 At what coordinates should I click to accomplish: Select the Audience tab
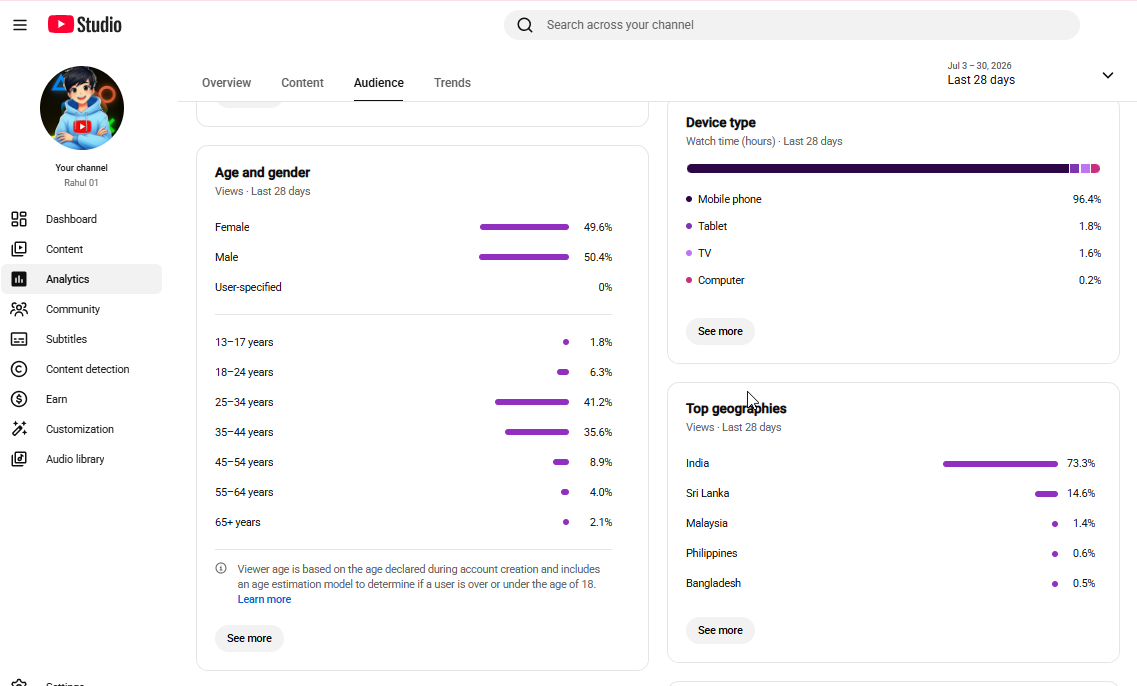[379, 83]
